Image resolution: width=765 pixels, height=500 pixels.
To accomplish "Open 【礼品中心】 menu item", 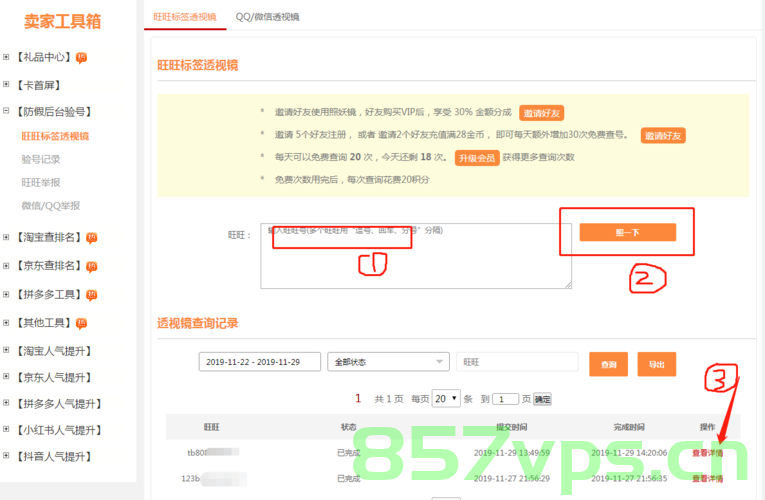I will click(44, 57).
